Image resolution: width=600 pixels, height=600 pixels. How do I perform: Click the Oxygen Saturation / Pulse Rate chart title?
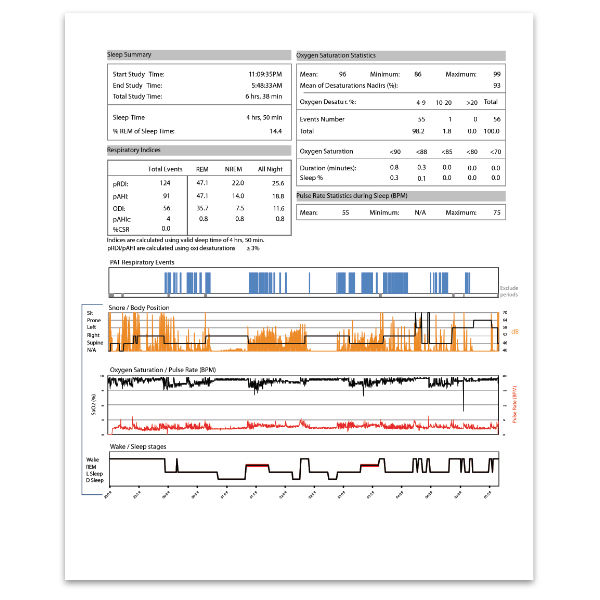click(163, 370)
